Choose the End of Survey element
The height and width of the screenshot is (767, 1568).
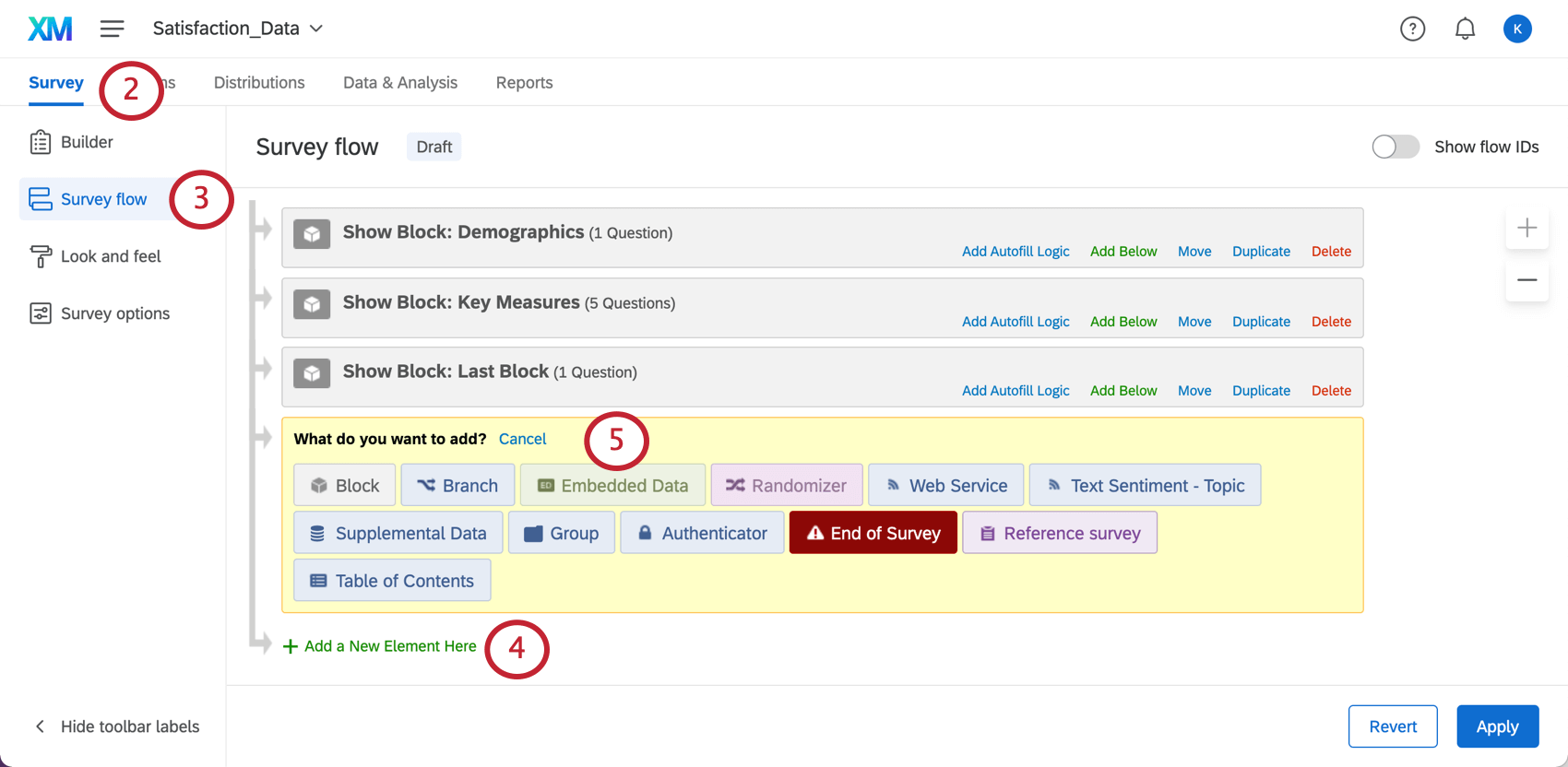tap(873, 533)
